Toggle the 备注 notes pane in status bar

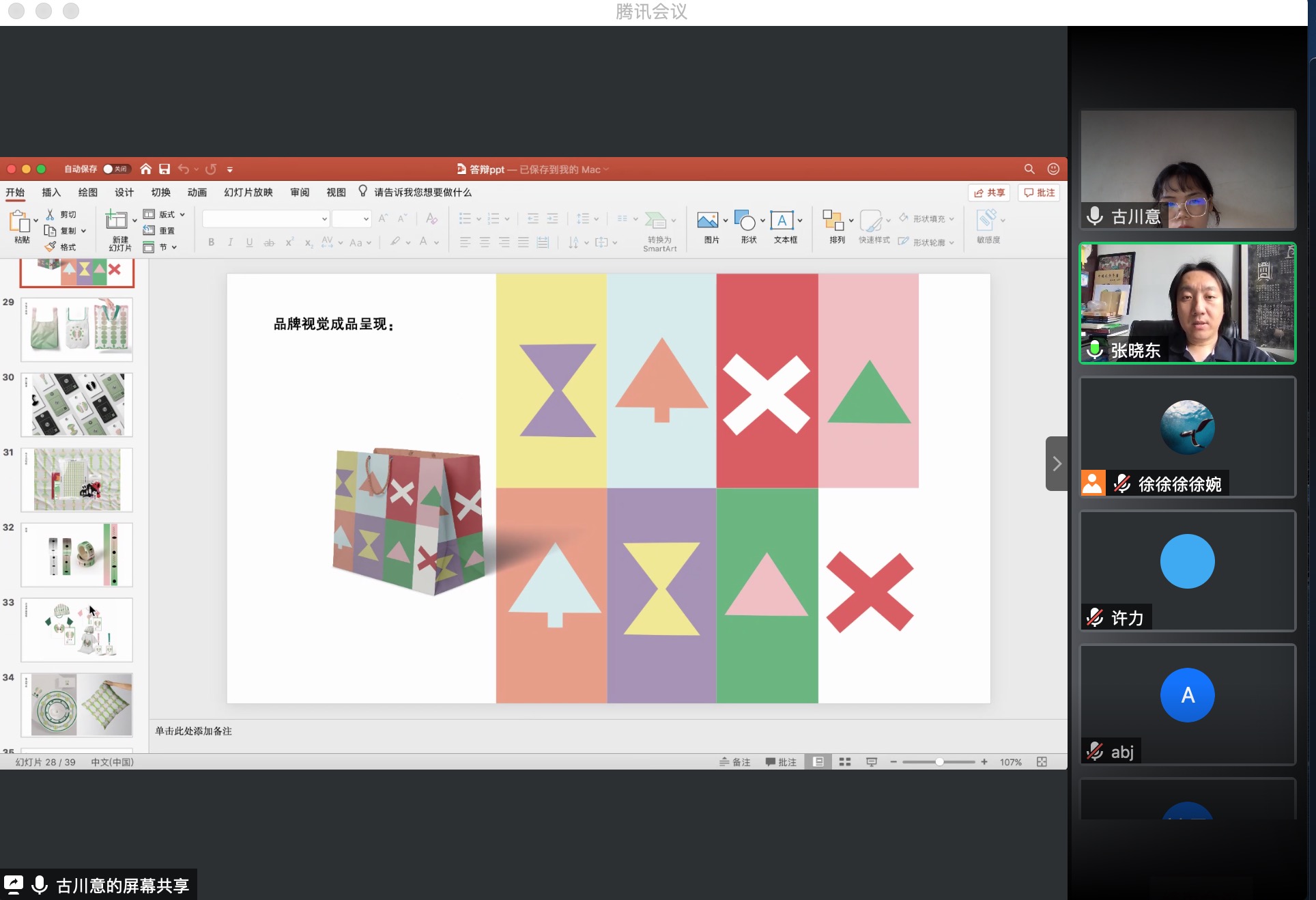pos(735,762)
